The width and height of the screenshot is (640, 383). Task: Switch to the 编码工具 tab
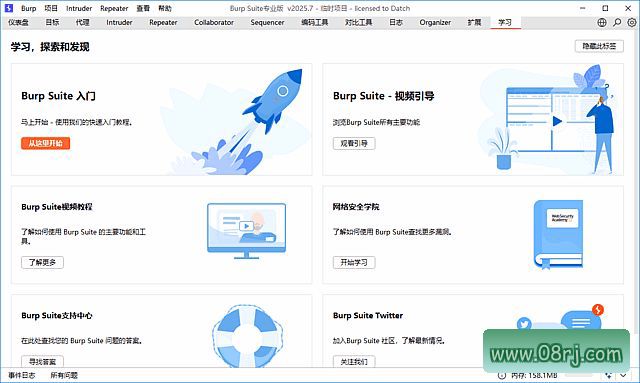pyautogui.click(x=315, y=22)
